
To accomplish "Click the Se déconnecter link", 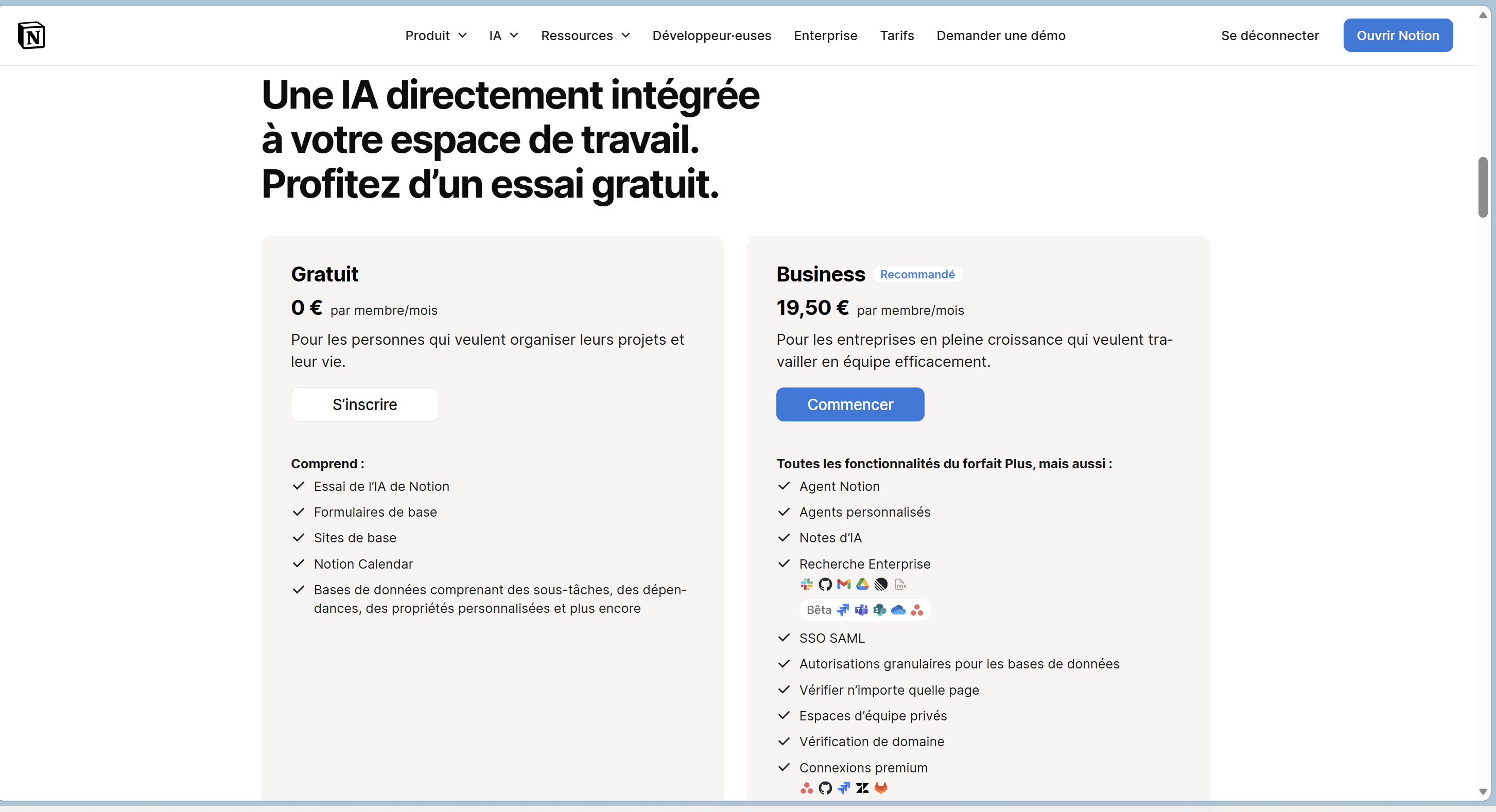I will pyautogui.click(x=1269, y=36).
